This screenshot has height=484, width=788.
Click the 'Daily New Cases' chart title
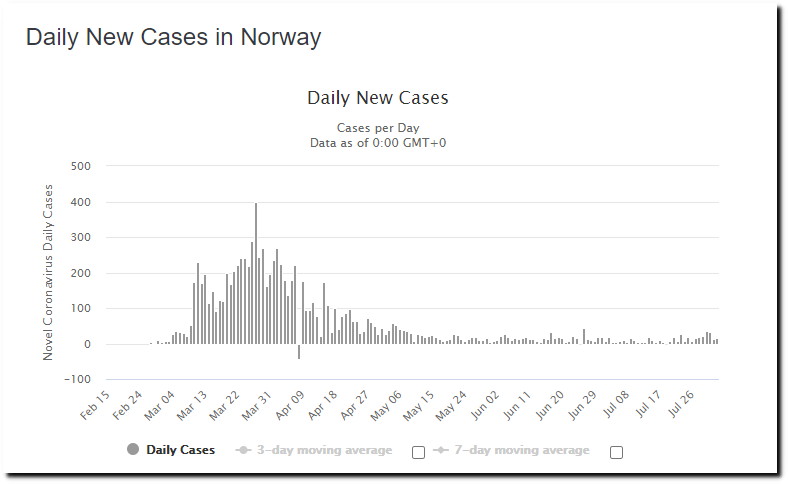coord(377,98)
